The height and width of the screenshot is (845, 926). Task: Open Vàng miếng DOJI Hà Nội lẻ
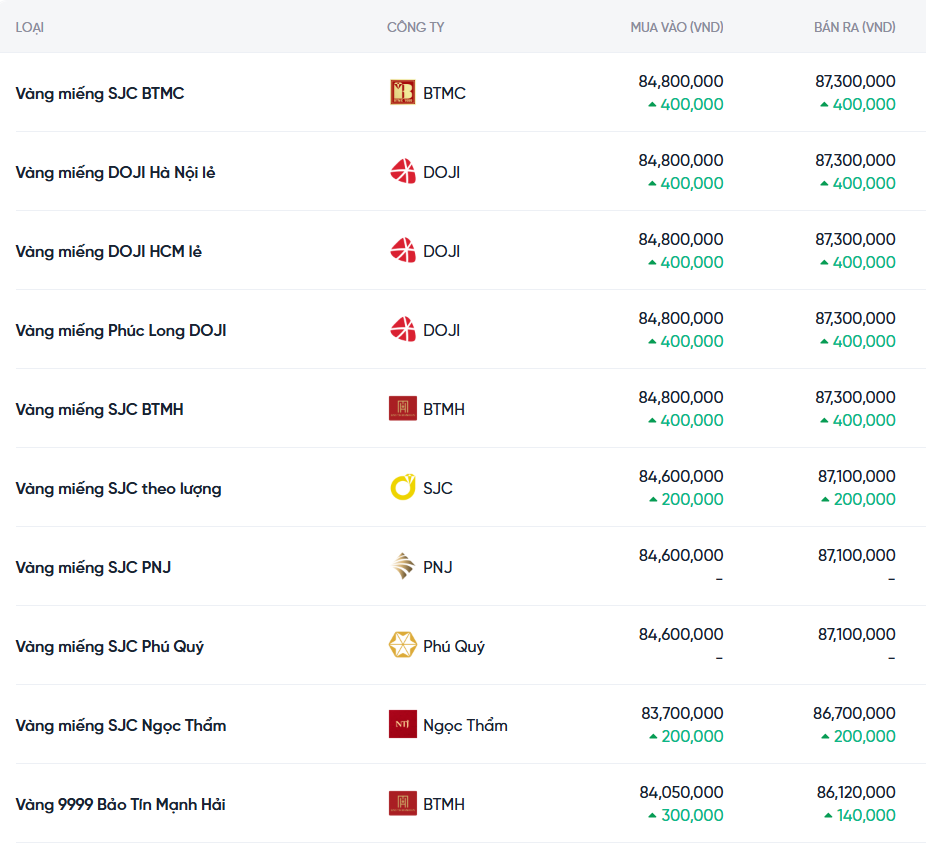[115, 172]
